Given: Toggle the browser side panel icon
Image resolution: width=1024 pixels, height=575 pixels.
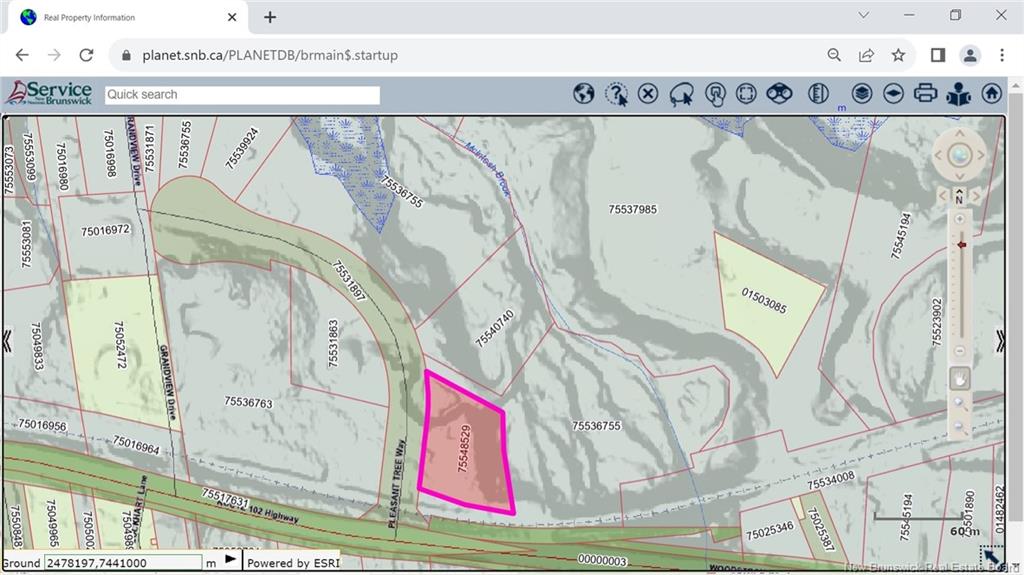Looking at the screenshot, I should pyautogui.click(x=938, y=55).
